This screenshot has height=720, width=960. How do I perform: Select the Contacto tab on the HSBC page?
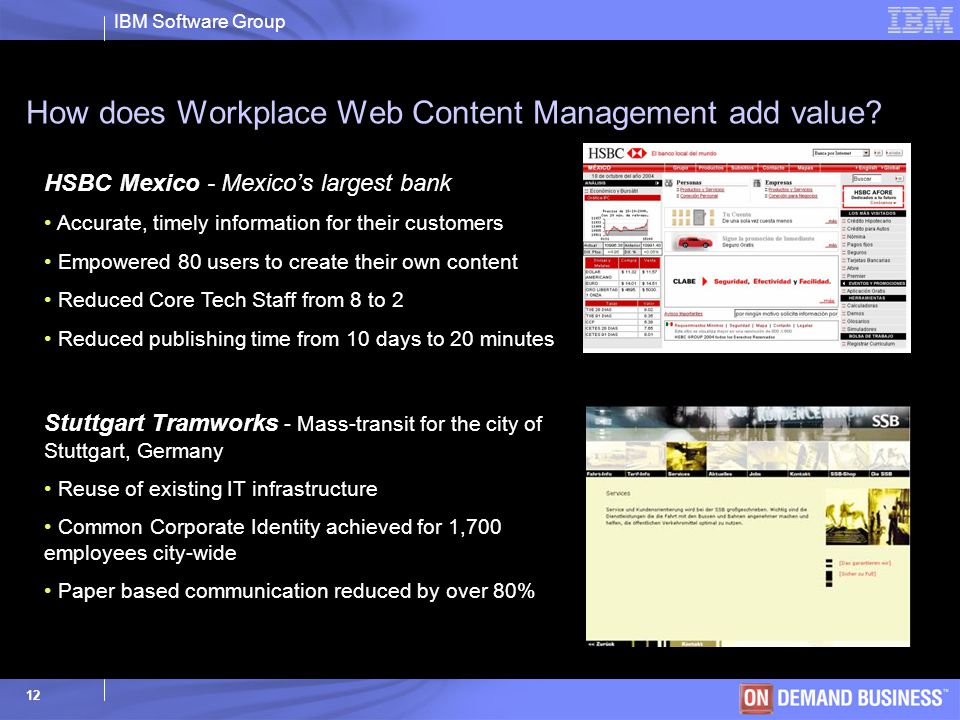pyautogui.click(x=773, y=168)
